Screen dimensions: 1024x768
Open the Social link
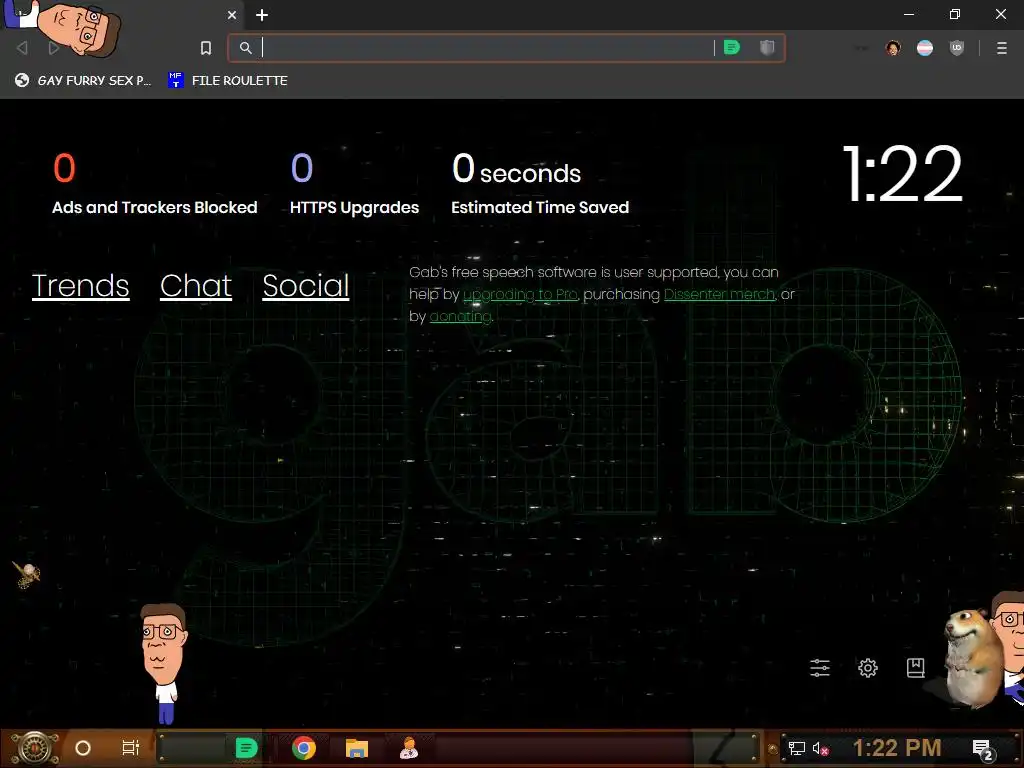pyautogui.click(x=306, y=285)
